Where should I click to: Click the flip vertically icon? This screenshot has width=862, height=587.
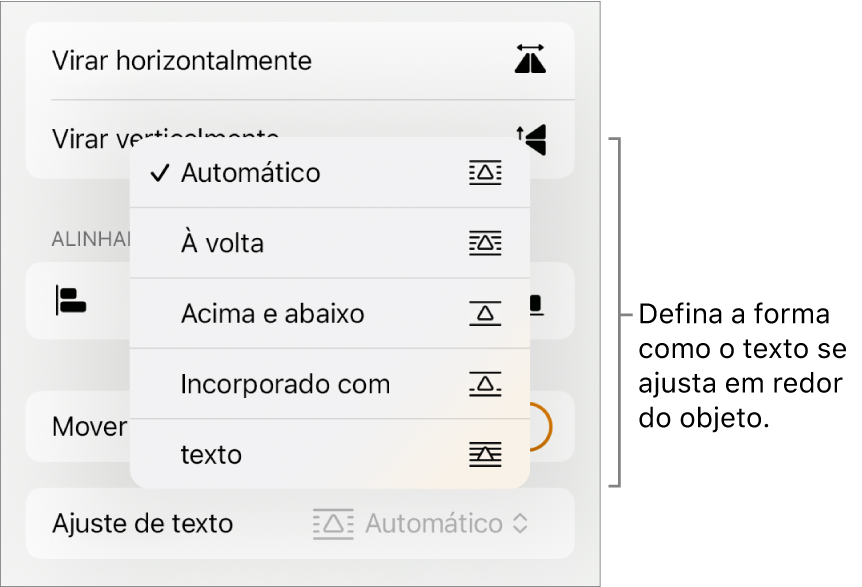point(532,138)
